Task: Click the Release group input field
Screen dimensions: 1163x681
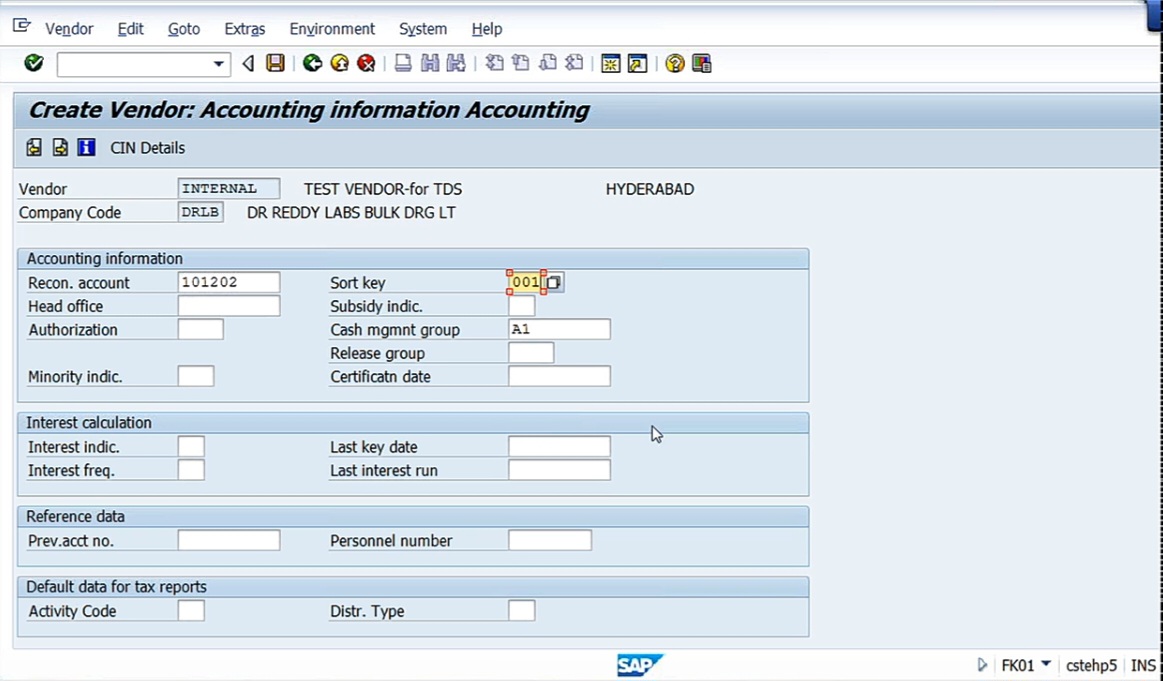Action: (531, 353)
